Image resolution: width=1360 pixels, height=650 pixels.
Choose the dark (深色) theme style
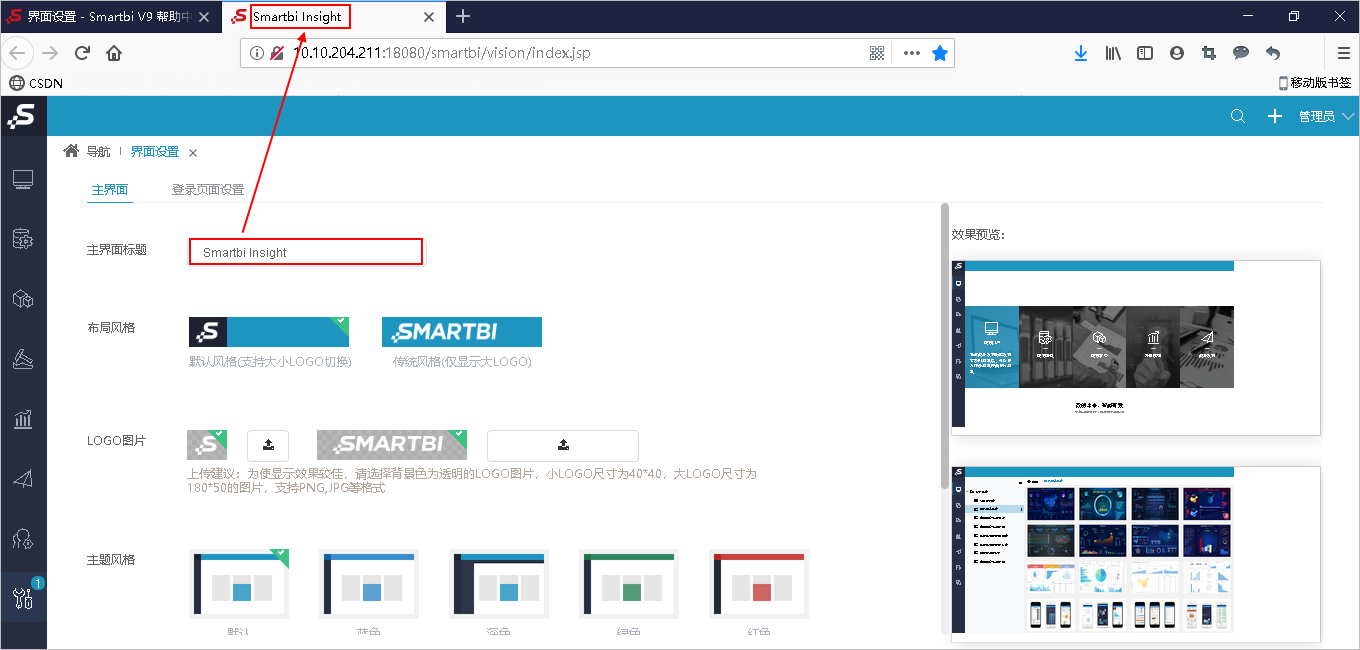coord(499,584)
